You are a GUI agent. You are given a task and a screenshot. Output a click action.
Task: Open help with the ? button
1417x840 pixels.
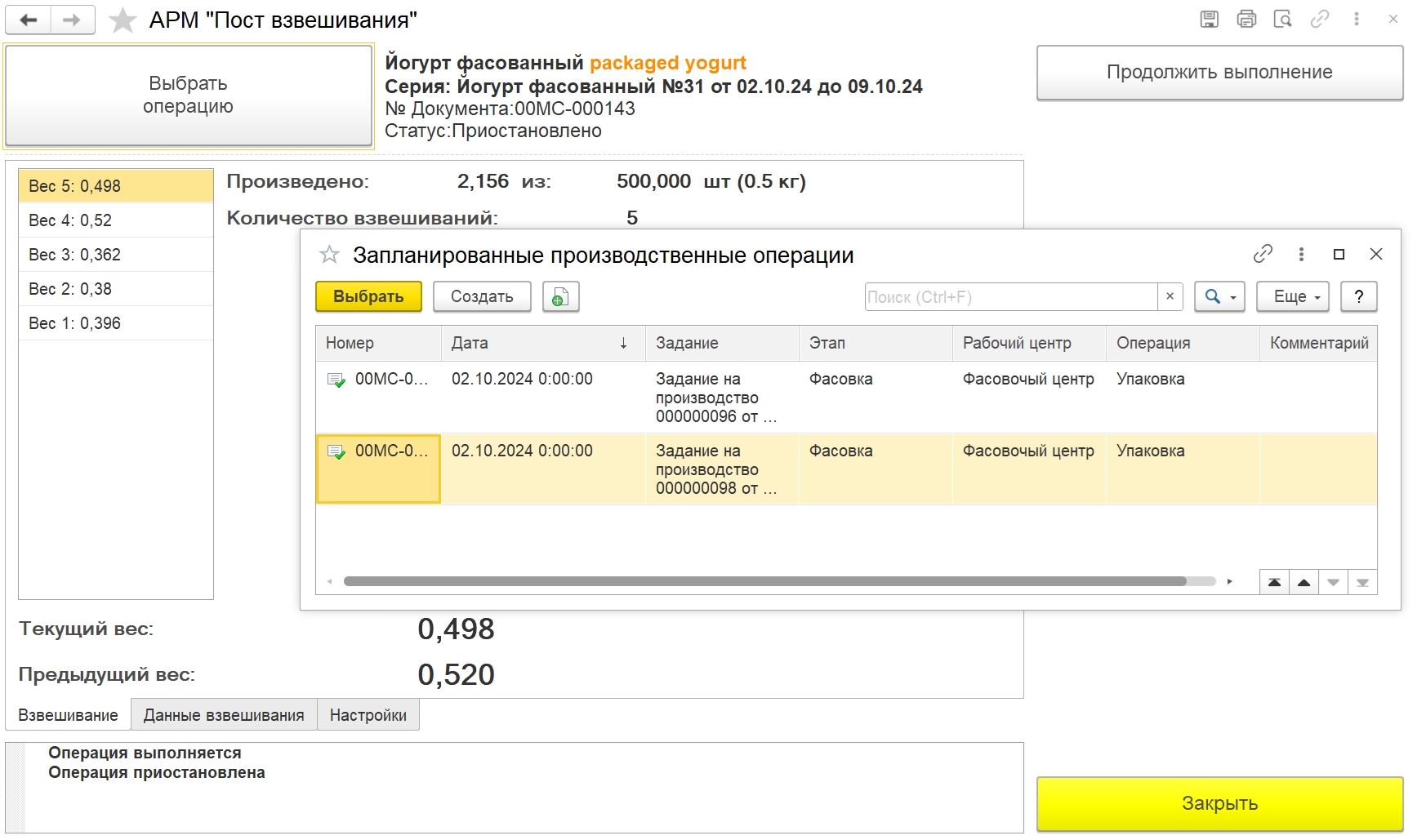tap(1359, 297)
